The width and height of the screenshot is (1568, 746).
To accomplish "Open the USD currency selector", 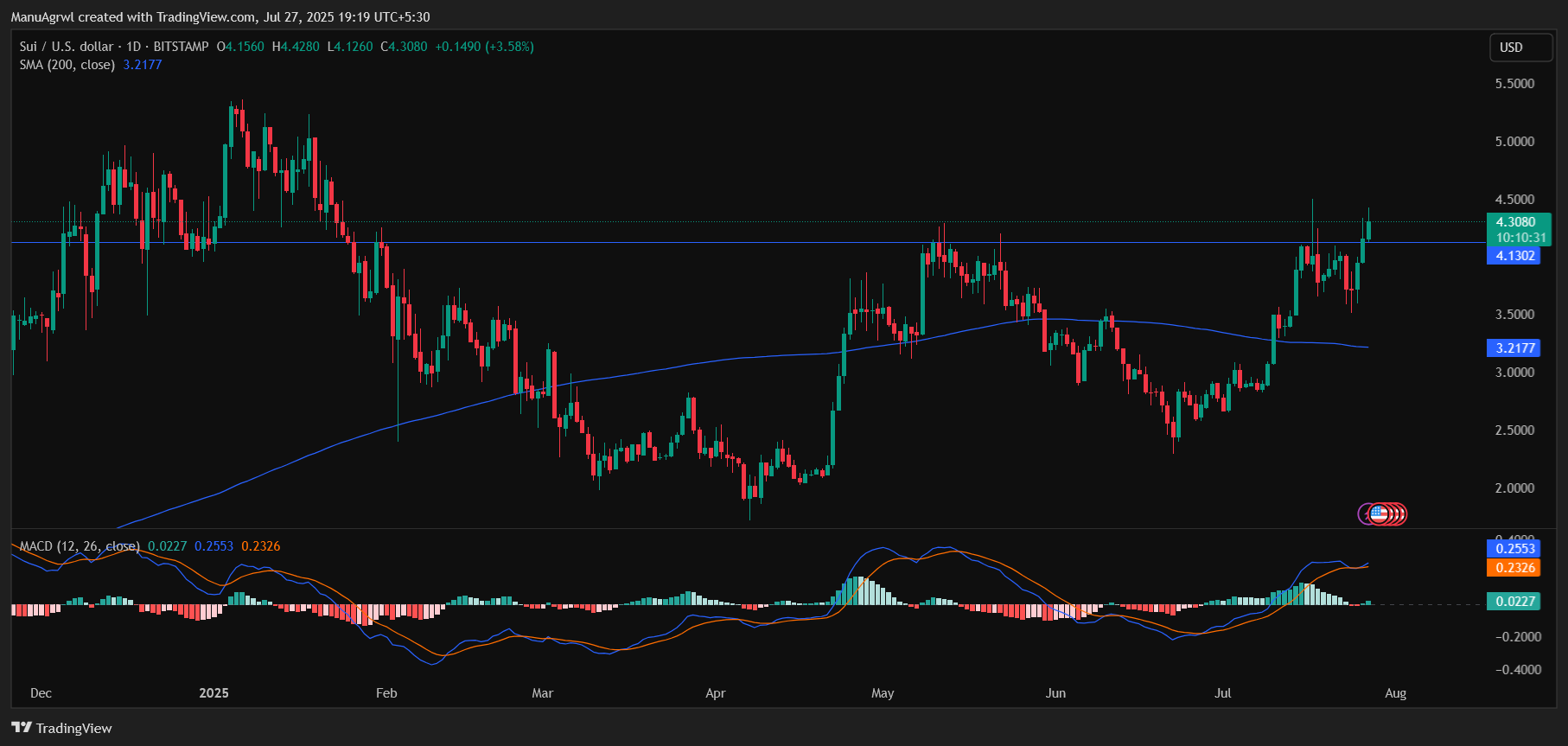I will pos(1520,48).
